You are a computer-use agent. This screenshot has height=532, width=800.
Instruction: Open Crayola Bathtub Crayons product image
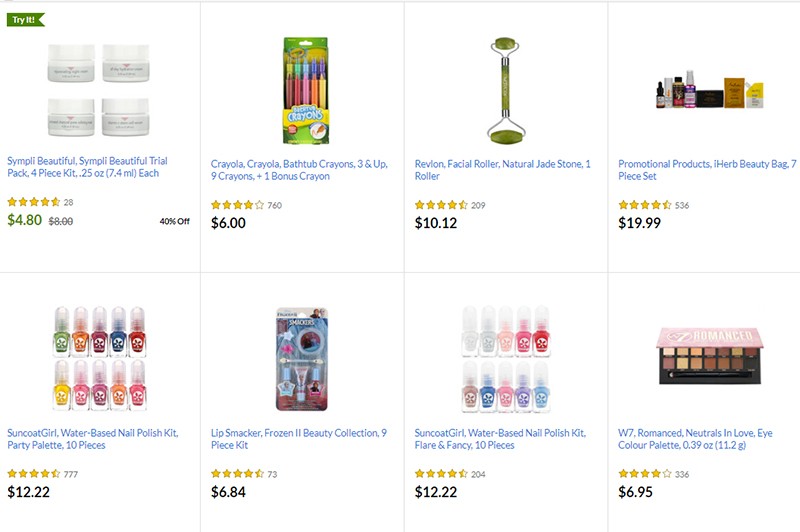point(304,91)
